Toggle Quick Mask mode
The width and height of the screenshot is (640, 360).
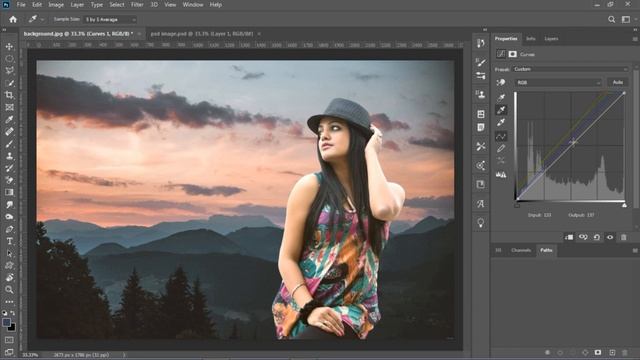tap(9, 340)
